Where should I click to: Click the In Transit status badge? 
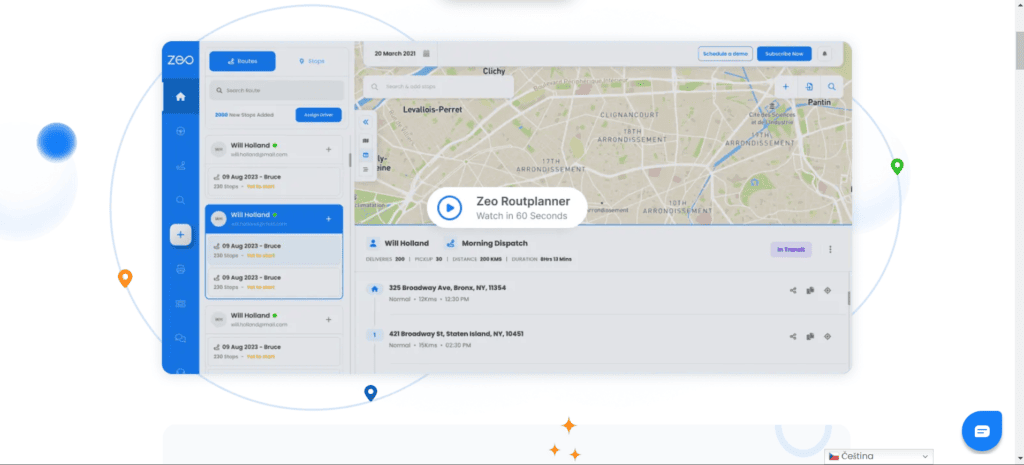(791, 249)
